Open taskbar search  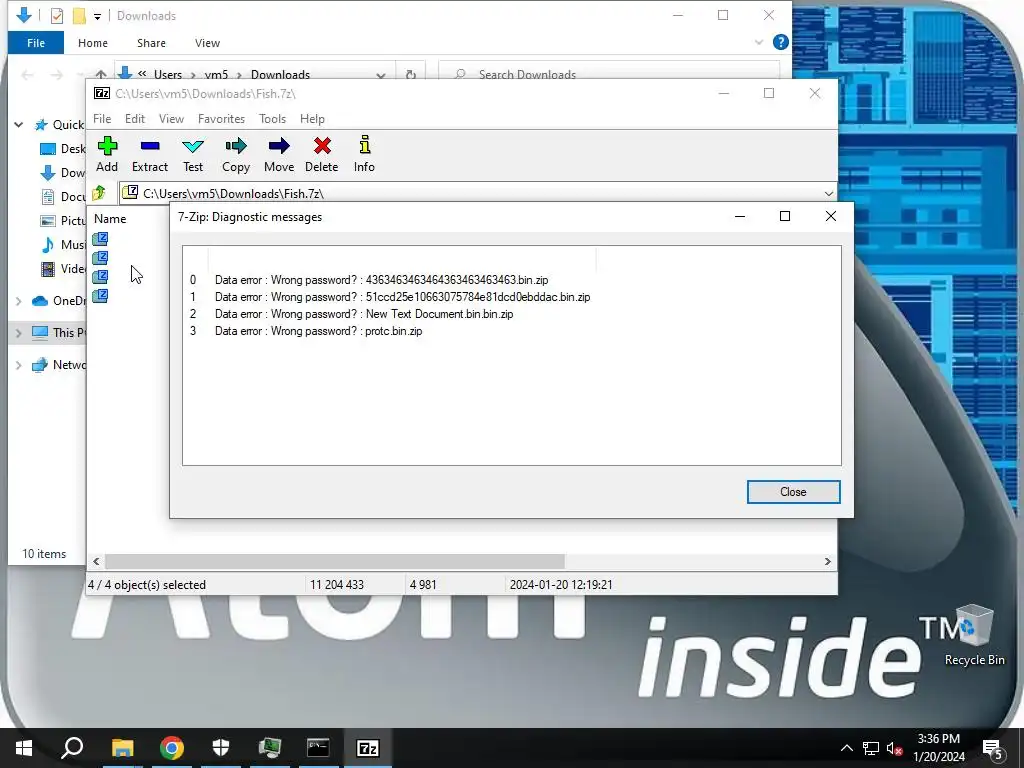tap(72, 748)
